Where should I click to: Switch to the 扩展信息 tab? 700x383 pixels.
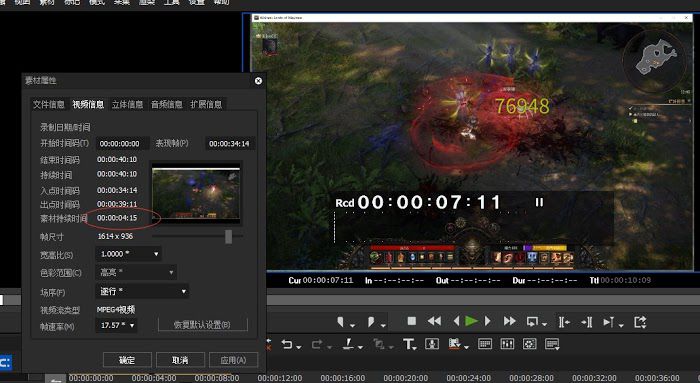[206, 104]
